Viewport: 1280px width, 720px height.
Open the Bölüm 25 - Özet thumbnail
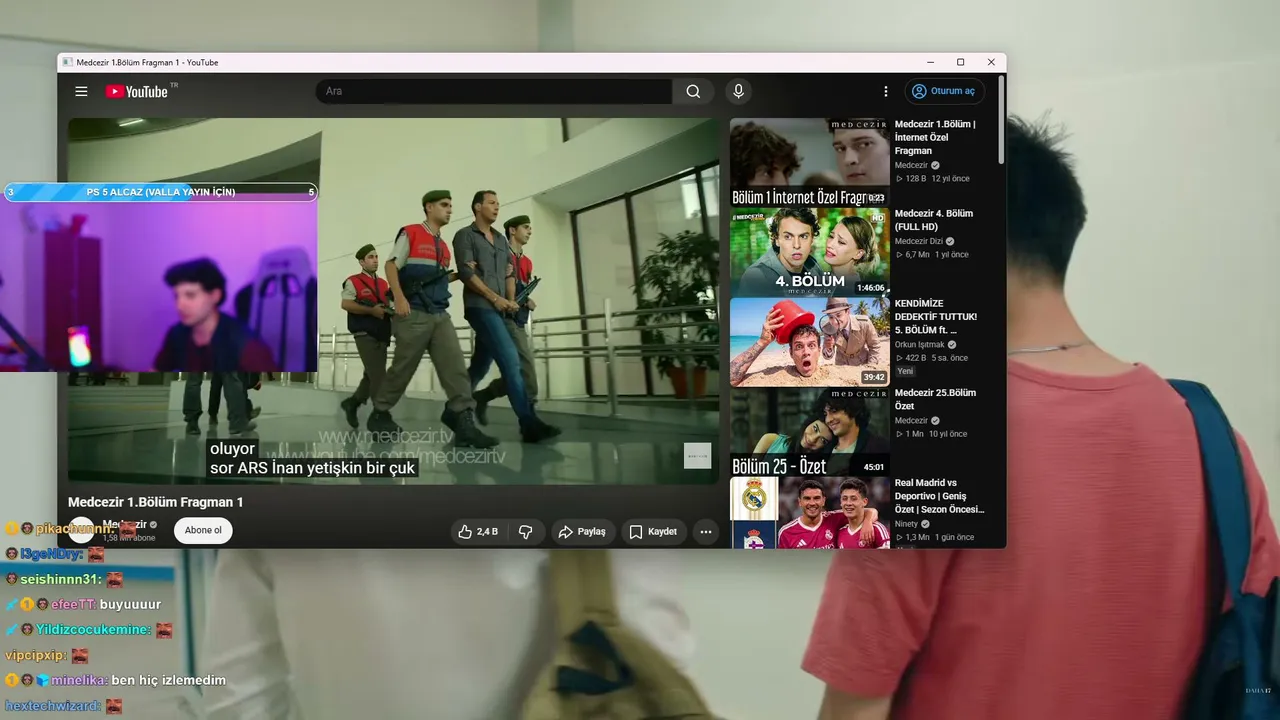pos(809,432)
